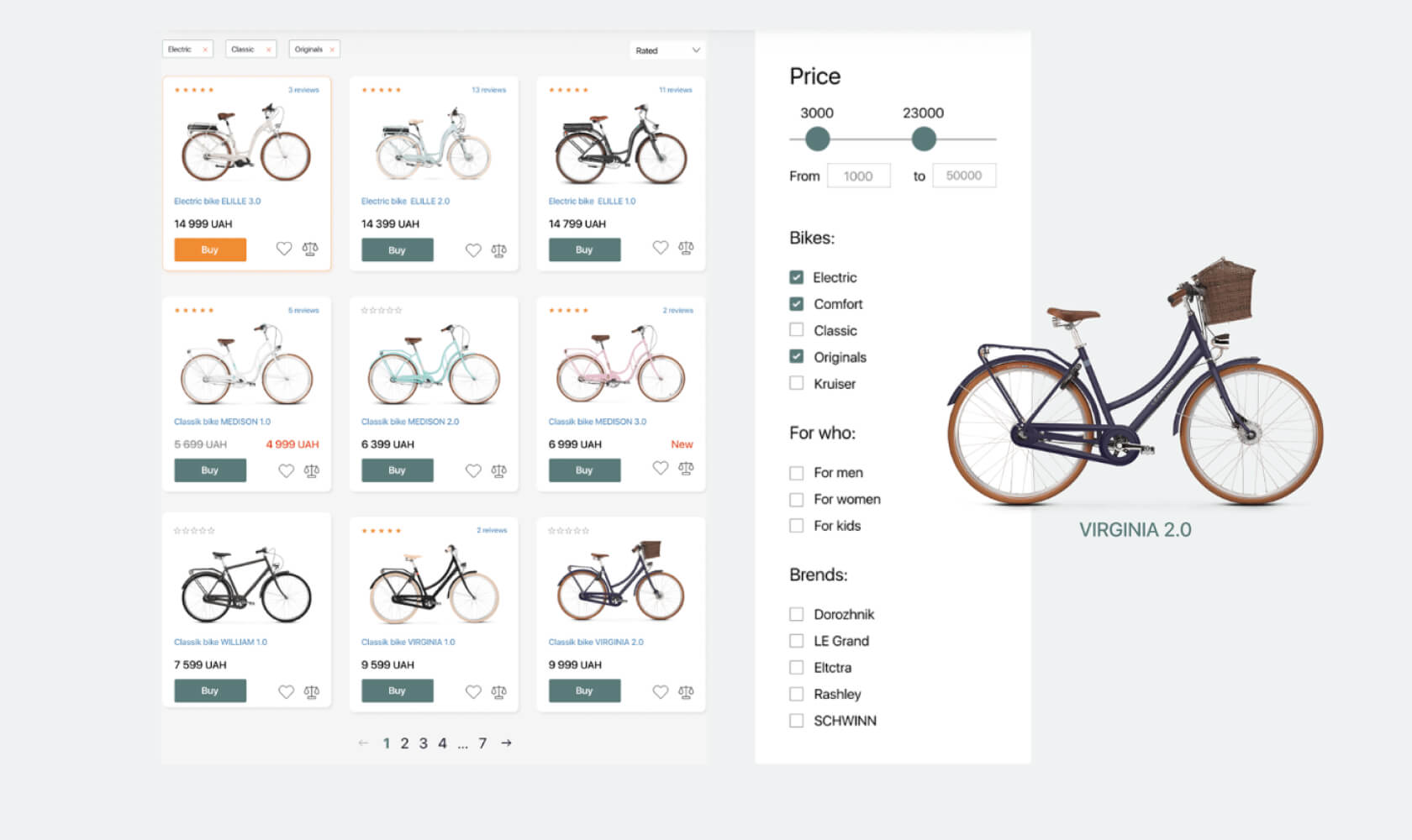Go to next page with right arrow

pyautogui.click(x=506, y=743)
